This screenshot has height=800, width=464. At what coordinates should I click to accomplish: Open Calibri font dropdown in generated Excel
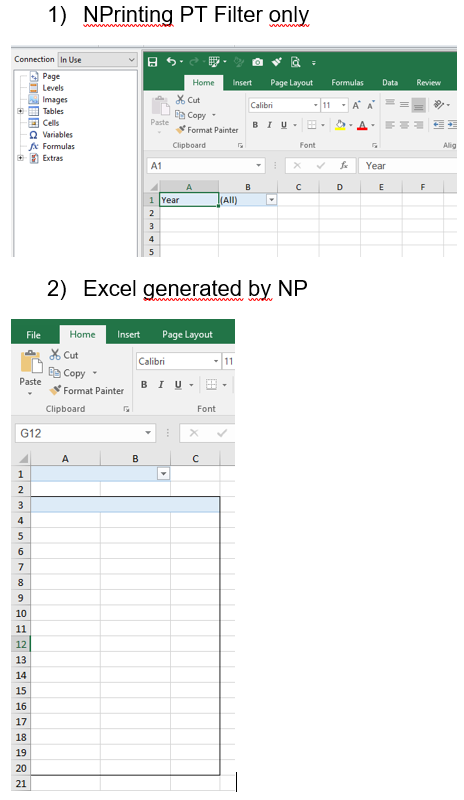(216, 362)
